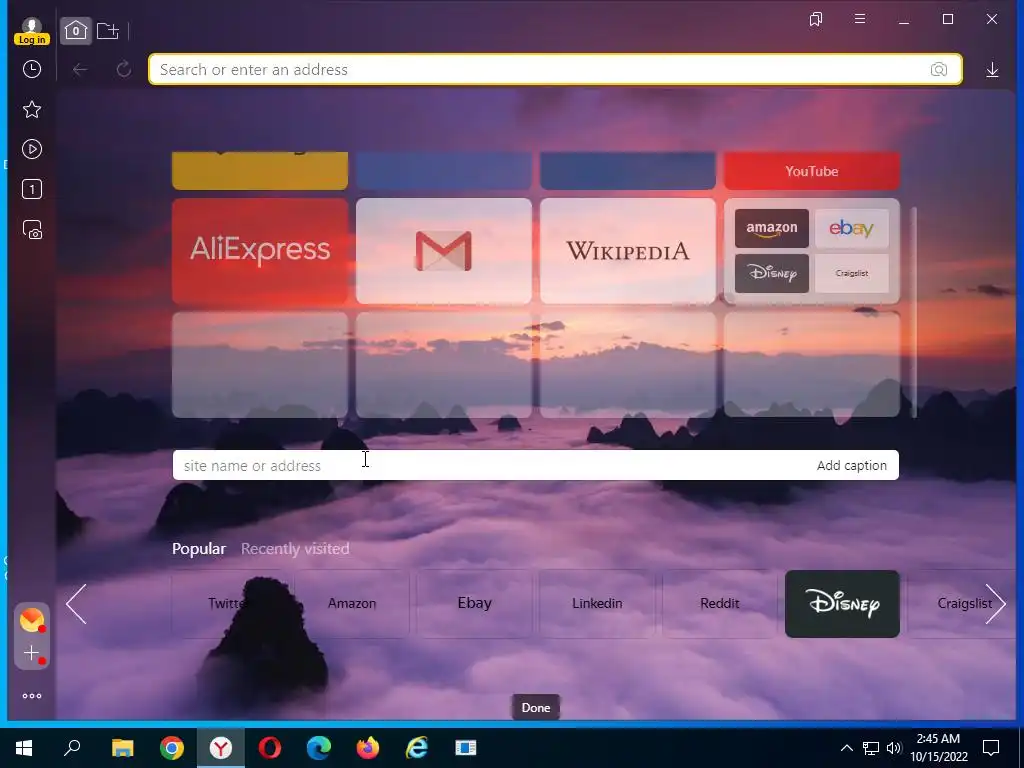The width and height of the screenshot is (1024, 768).
Task: Add a sidebar app with plus
Action: click(x=31, y=653)
